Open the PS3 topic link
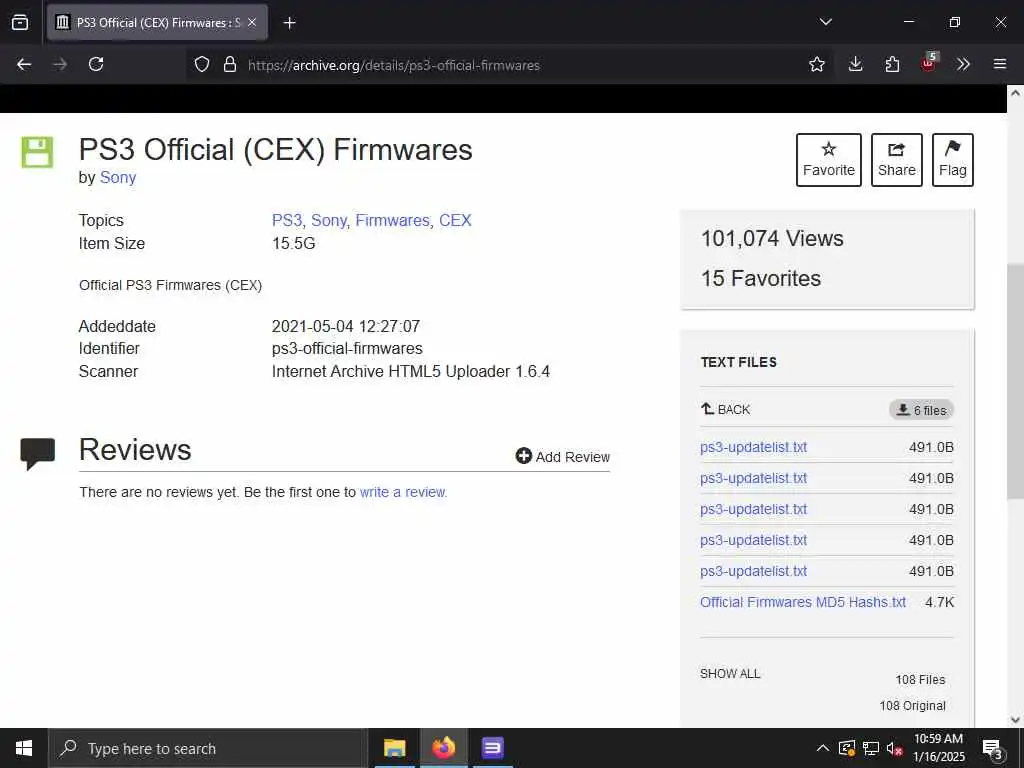Image resolution: width=1024 pixels, height=768 pixels. click(x=287, y=220)
